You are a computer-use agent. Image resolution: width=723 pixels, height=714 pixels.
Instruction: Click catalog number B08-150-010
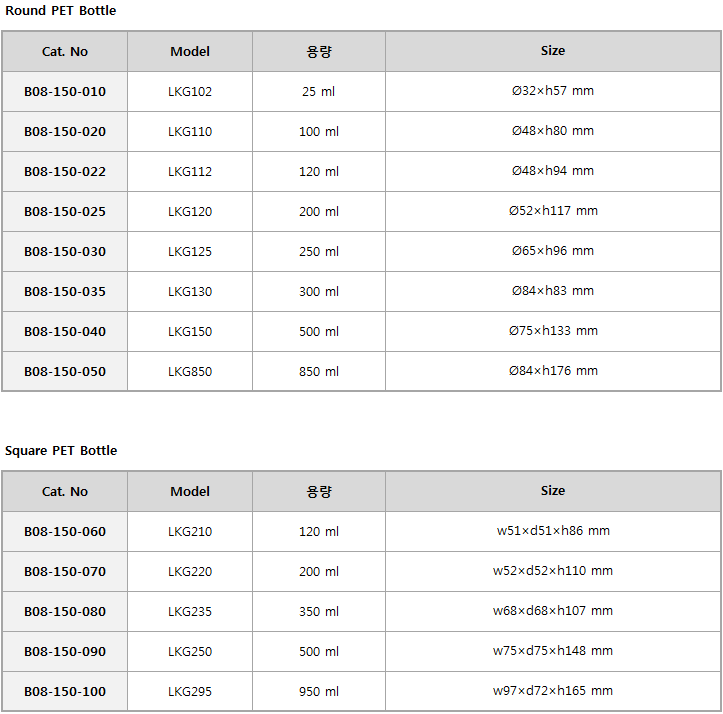(x=65, y=91)
